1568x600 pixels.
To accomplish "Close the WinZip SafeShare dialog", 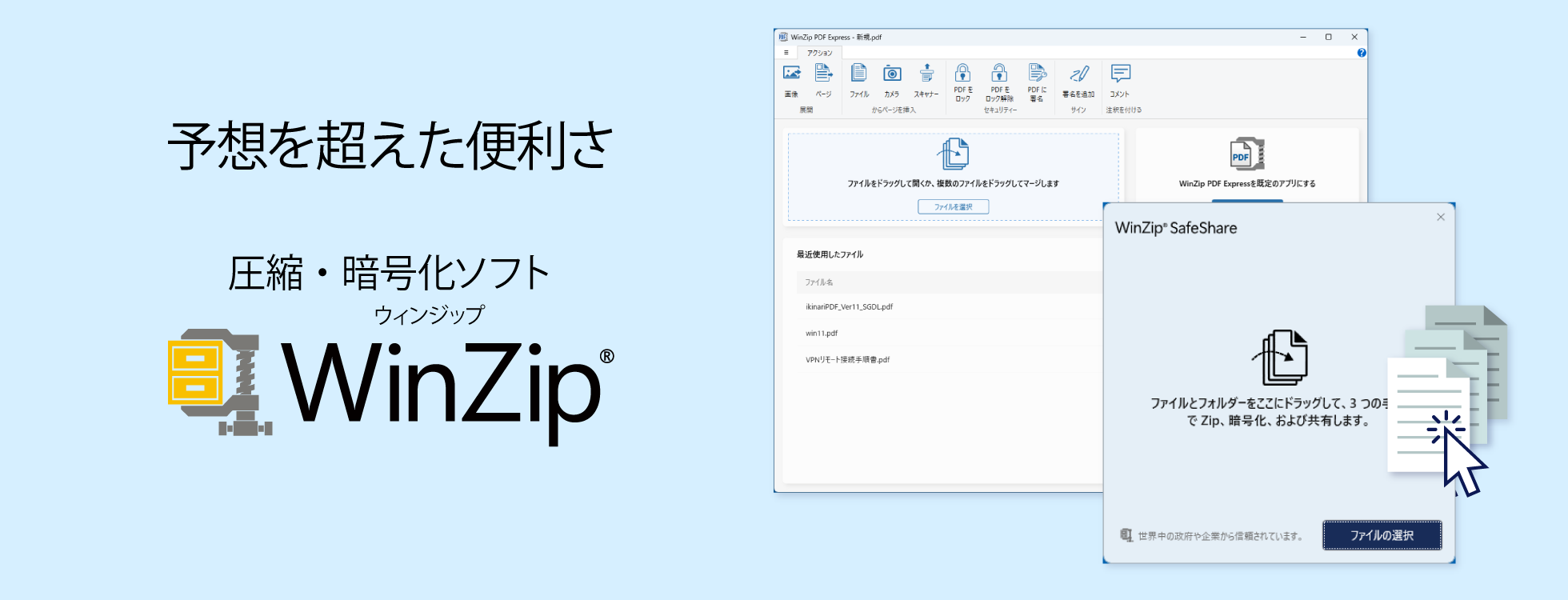I will [x=1440, y=218].
